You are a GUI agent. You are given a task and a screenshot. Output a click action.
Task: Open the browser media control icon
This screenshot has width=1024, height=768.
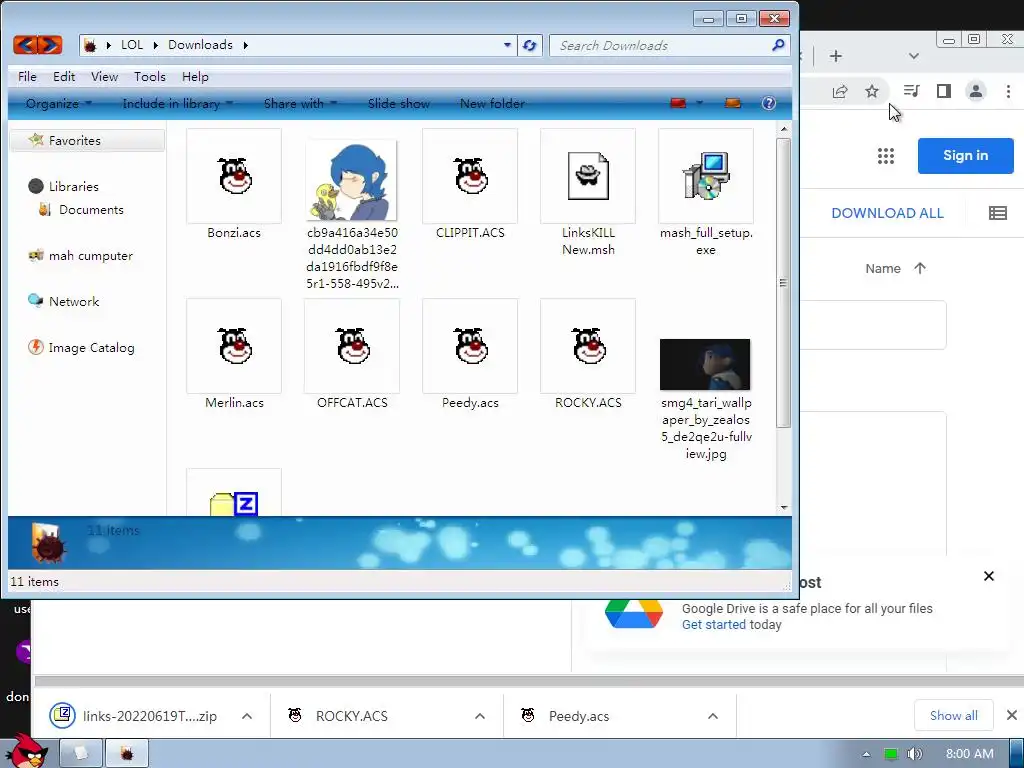[912, 91]
